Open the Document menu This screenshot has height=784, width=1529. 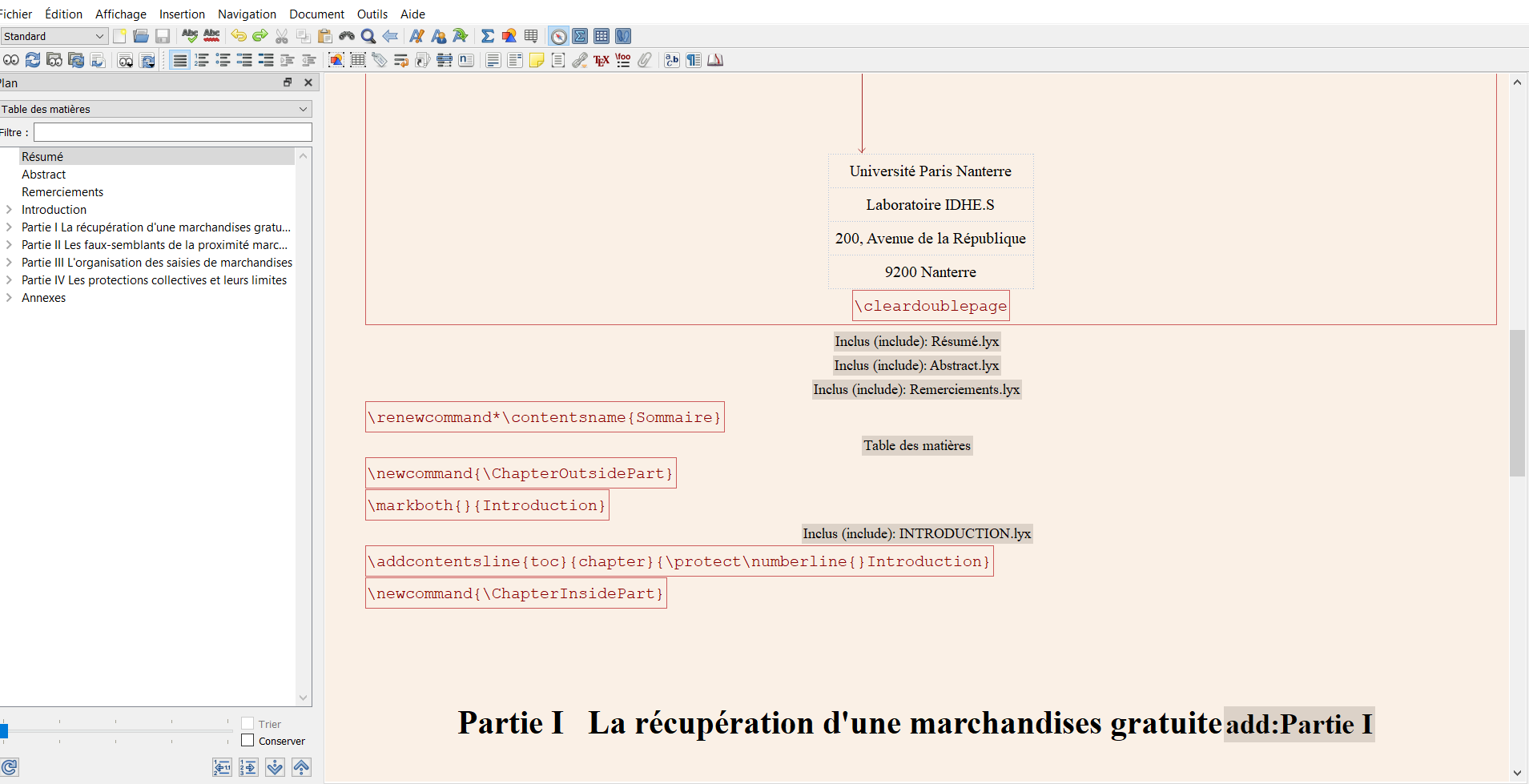point(316,14)
